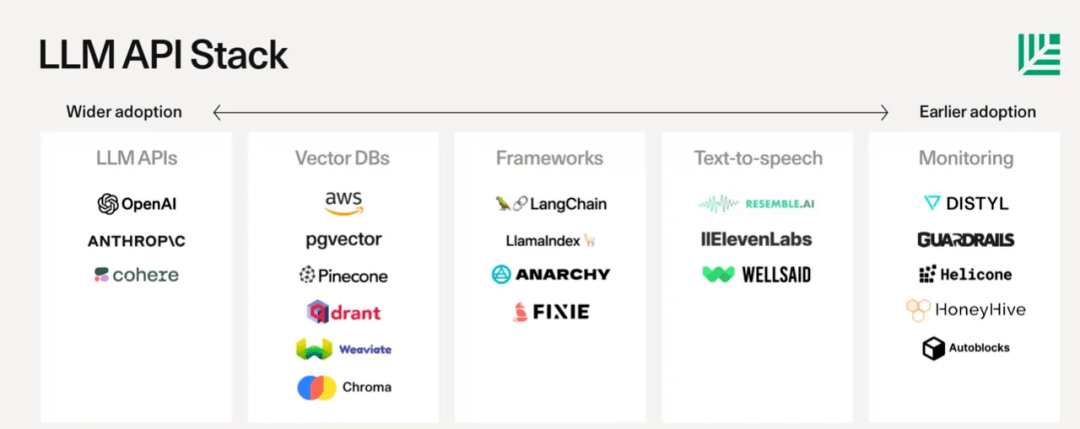Screen dimensions: 1080x429
Task: Select the Anthropic logo
Action: [136, 241]
